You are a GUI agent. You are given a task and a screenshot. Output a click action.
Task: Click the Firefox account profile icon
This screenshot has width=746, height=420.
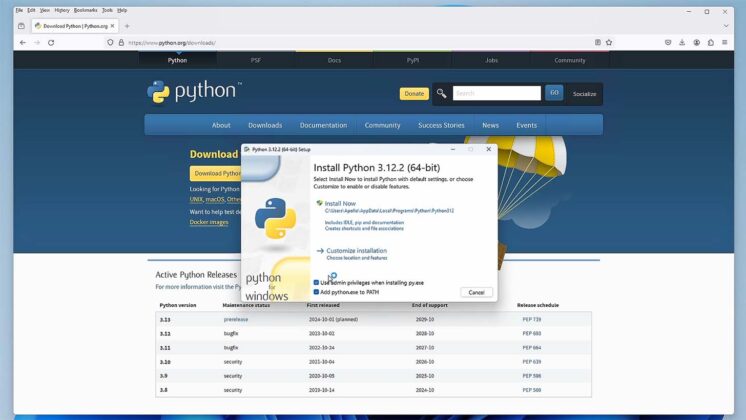(697, 42)
